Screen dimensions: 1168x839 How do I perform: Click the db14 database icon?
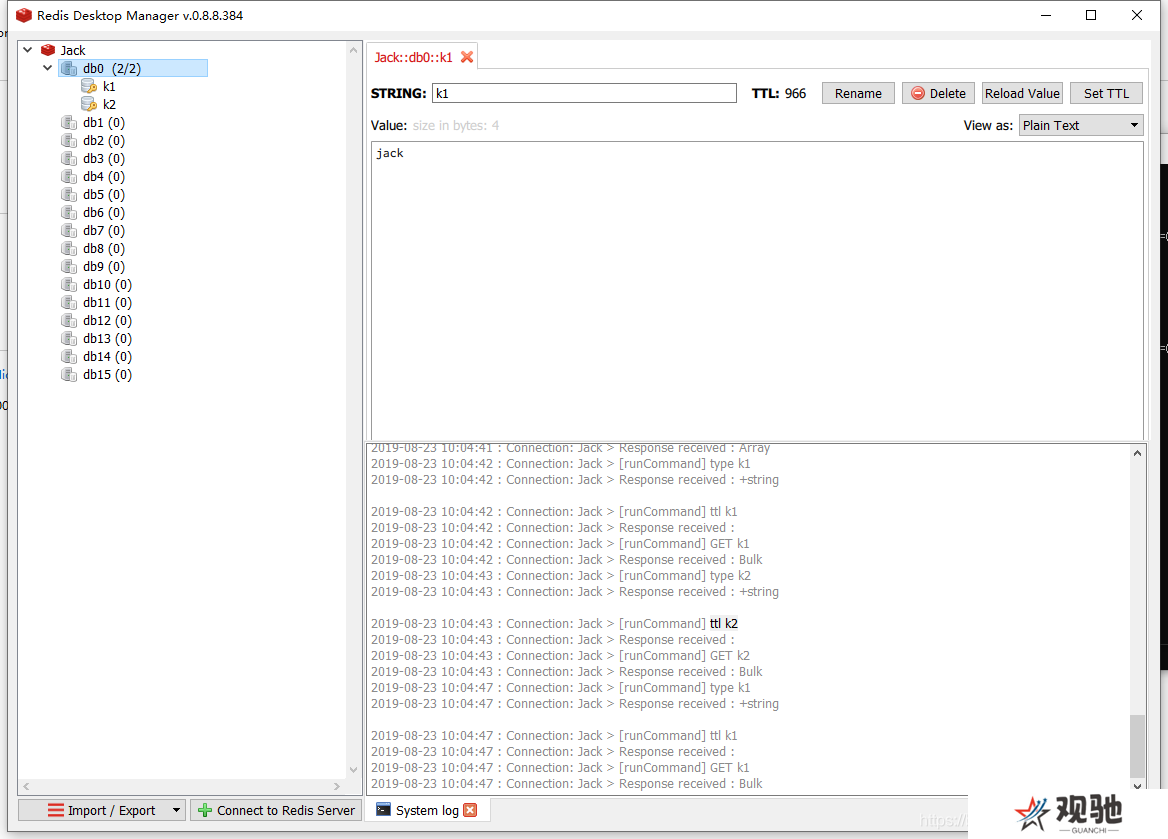pyautogui.click(x=69, y=356)
